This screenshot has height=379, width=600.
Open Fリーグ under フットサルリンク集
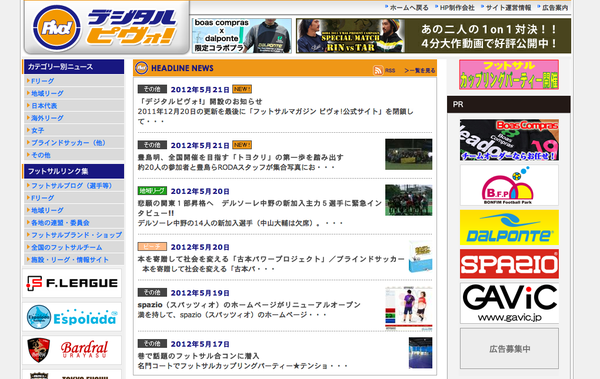[42, 198]
